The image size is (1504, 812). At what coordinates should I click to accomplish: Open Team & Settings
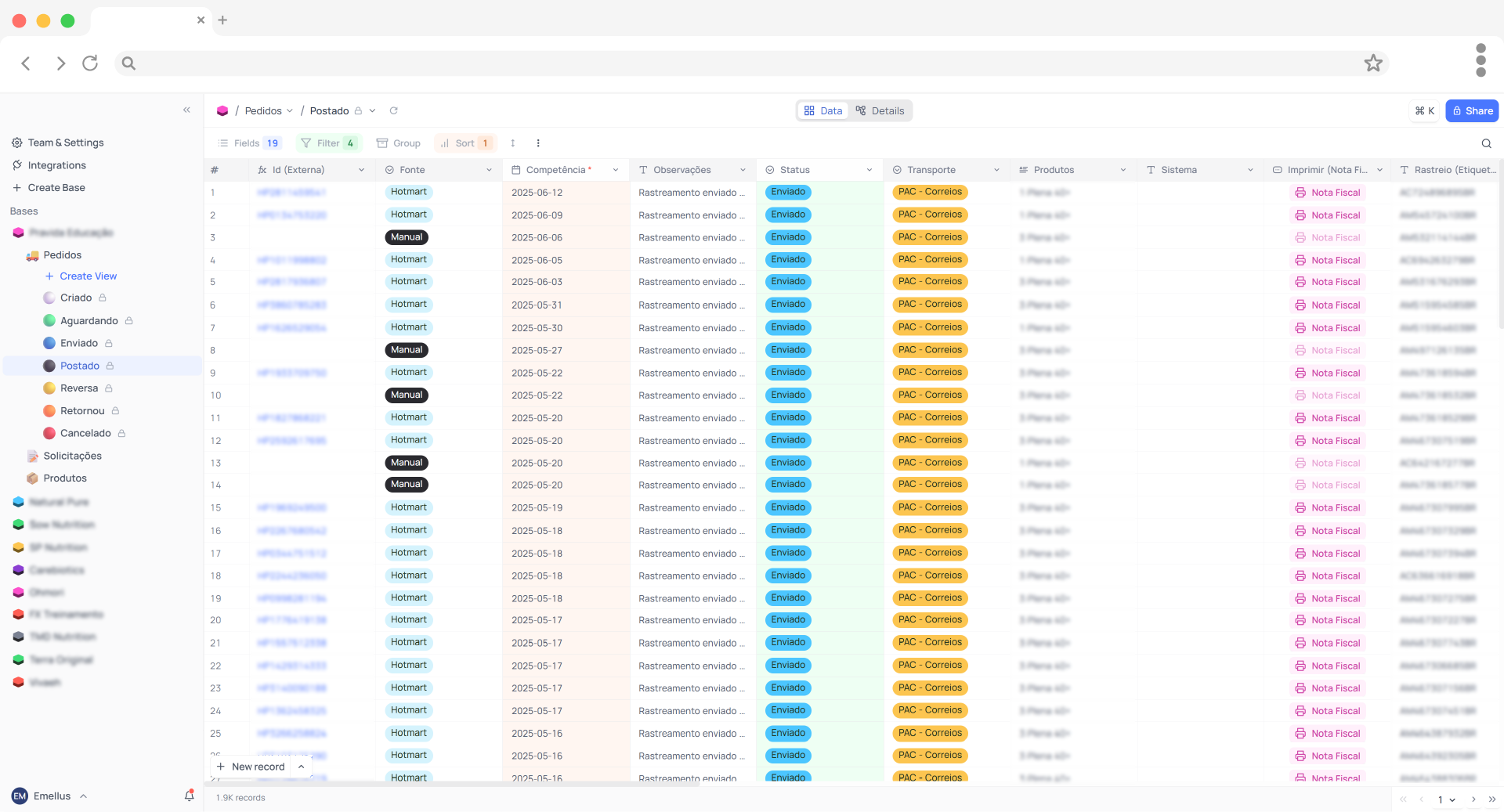coord(58,143)
